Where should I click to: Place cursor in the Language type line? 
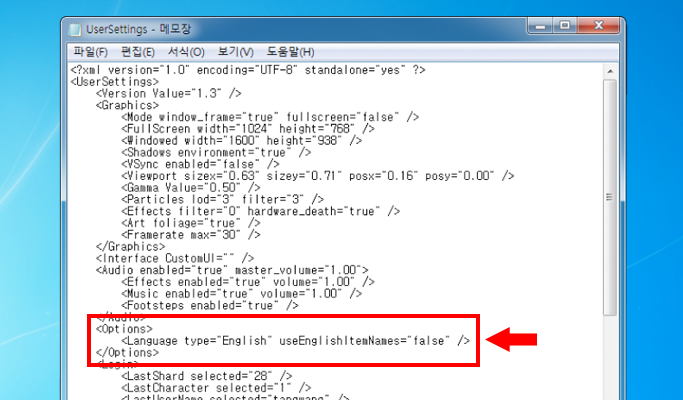(296, 341)
